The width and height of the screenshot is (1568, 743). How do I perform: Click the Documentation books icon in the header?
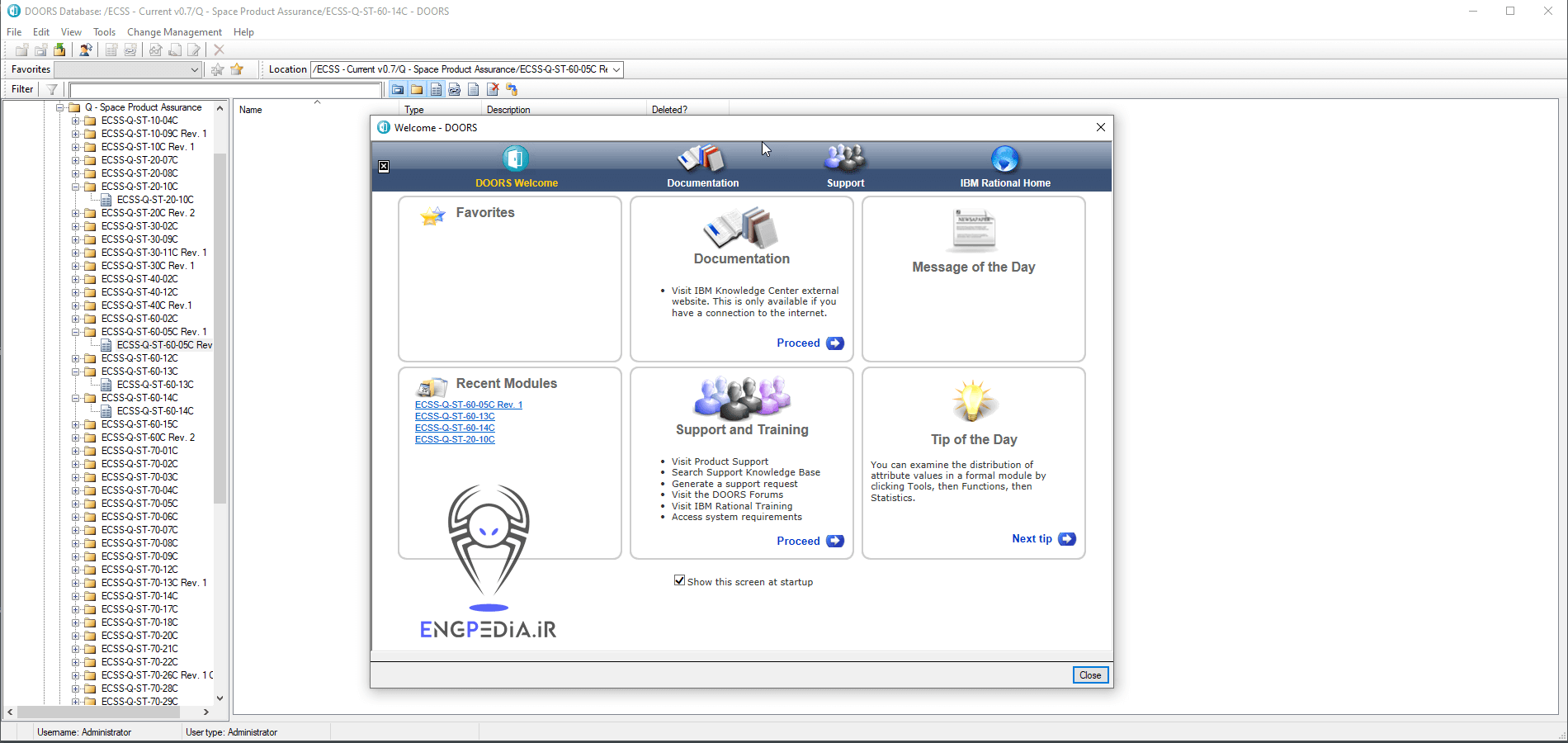[x=701, y=158]
